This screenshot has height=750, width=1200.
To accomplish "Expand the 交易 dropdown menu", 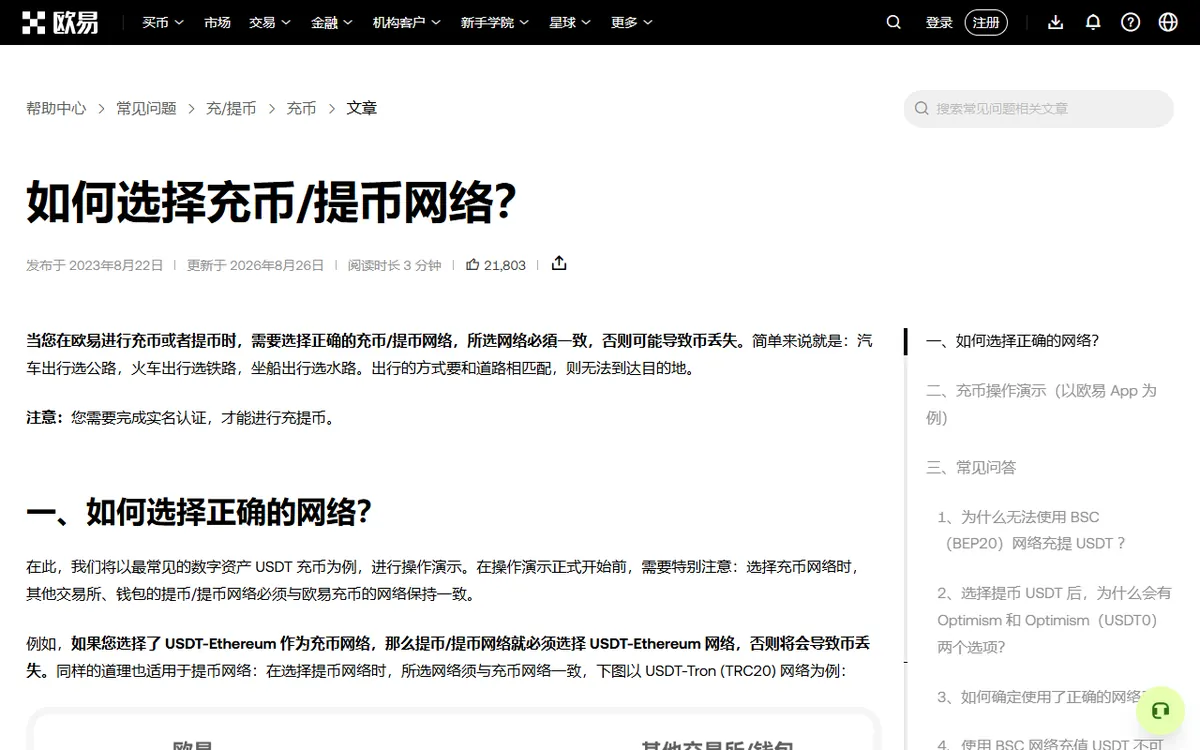I will pyautogui.click(x=270, y=22).
